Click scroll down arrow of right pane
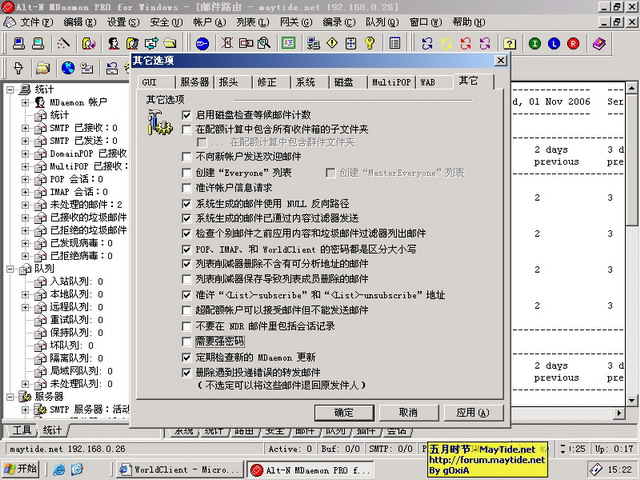This screenshot has height=480, width=640. pos(631,400)
